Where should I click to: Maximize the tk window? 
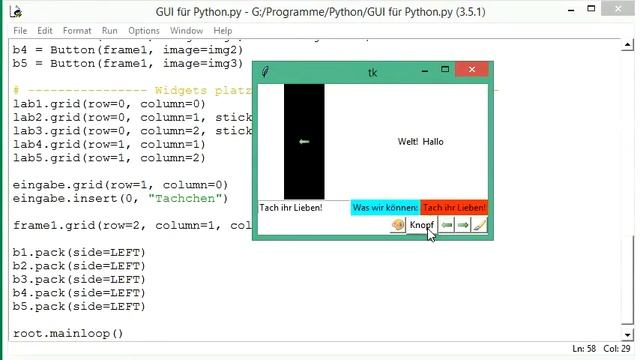(x=445, y=69)
